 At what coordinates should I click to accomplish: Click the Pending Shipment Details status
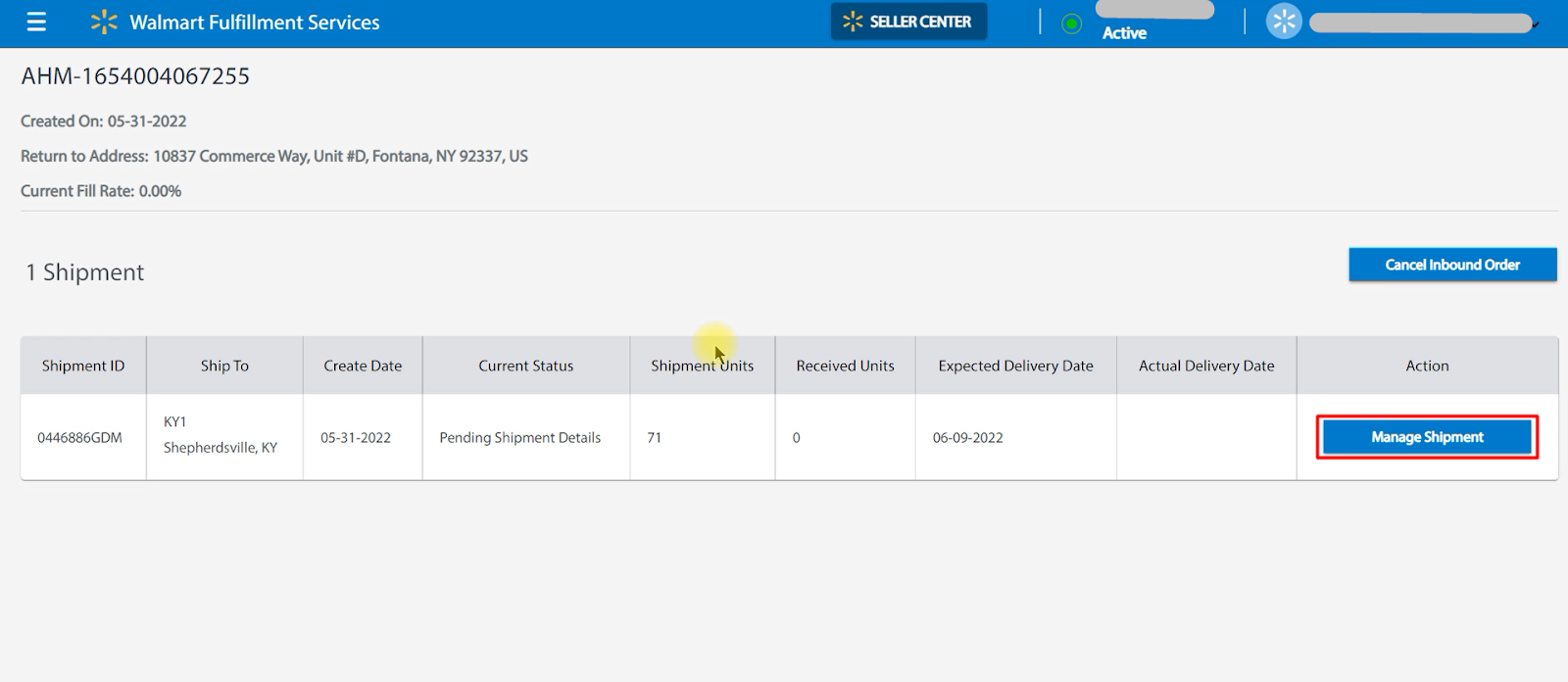point(519,438)
